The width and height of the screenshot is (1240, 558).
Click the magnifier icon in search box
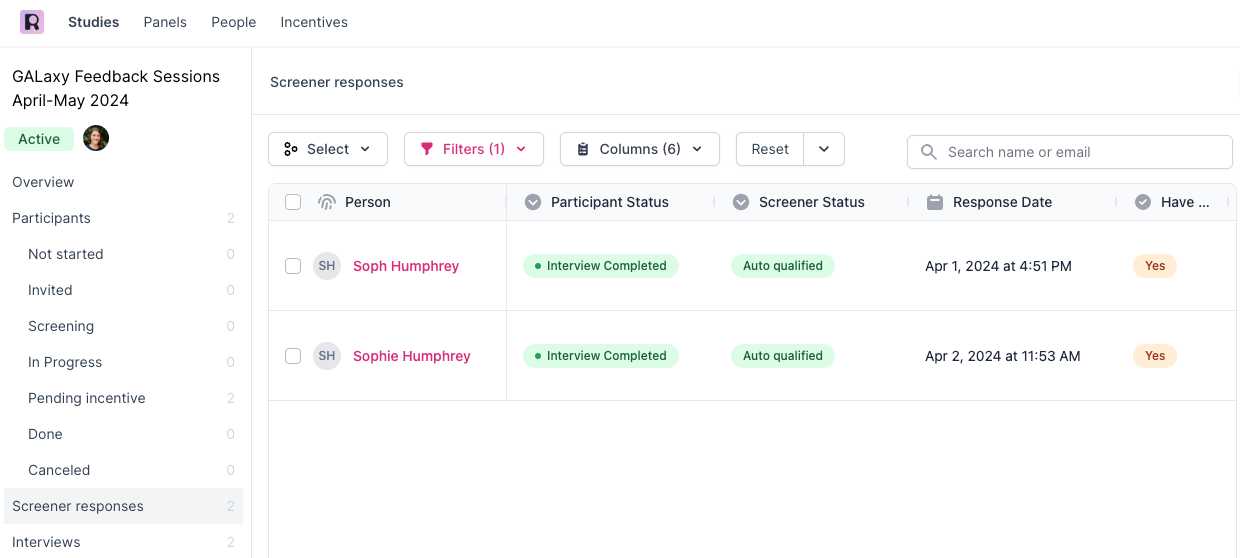929,152
